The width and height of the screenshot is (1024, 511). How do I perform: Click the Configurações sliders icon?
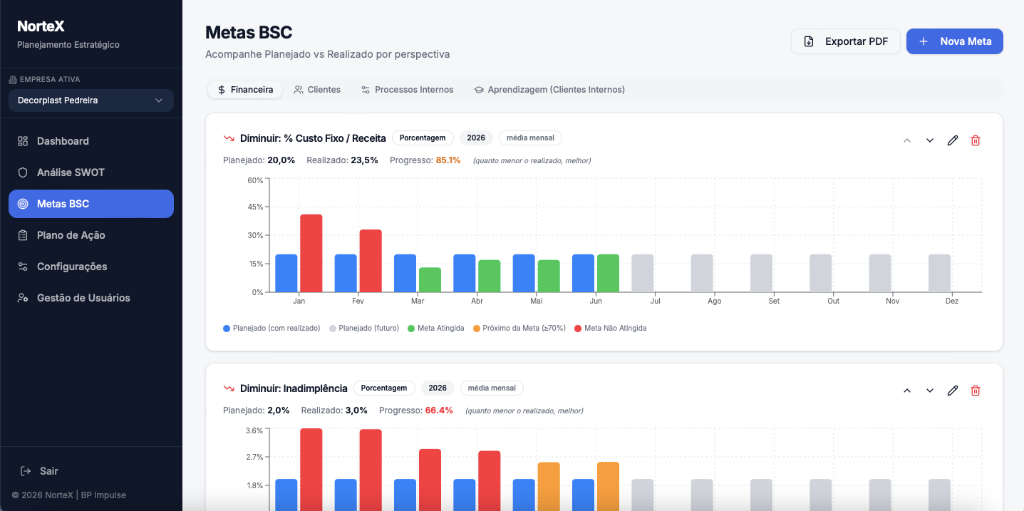pos(23,267)
